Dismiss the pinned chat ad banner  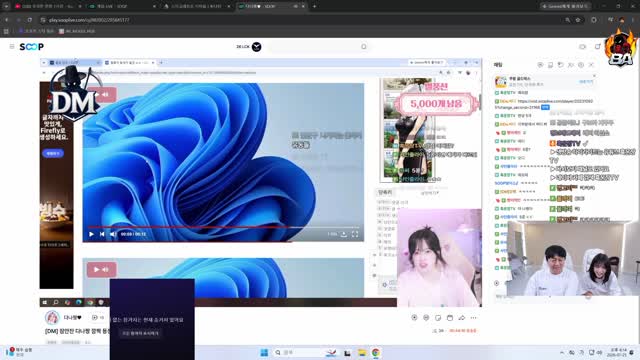pyautogui.click(x=594, y=76)
